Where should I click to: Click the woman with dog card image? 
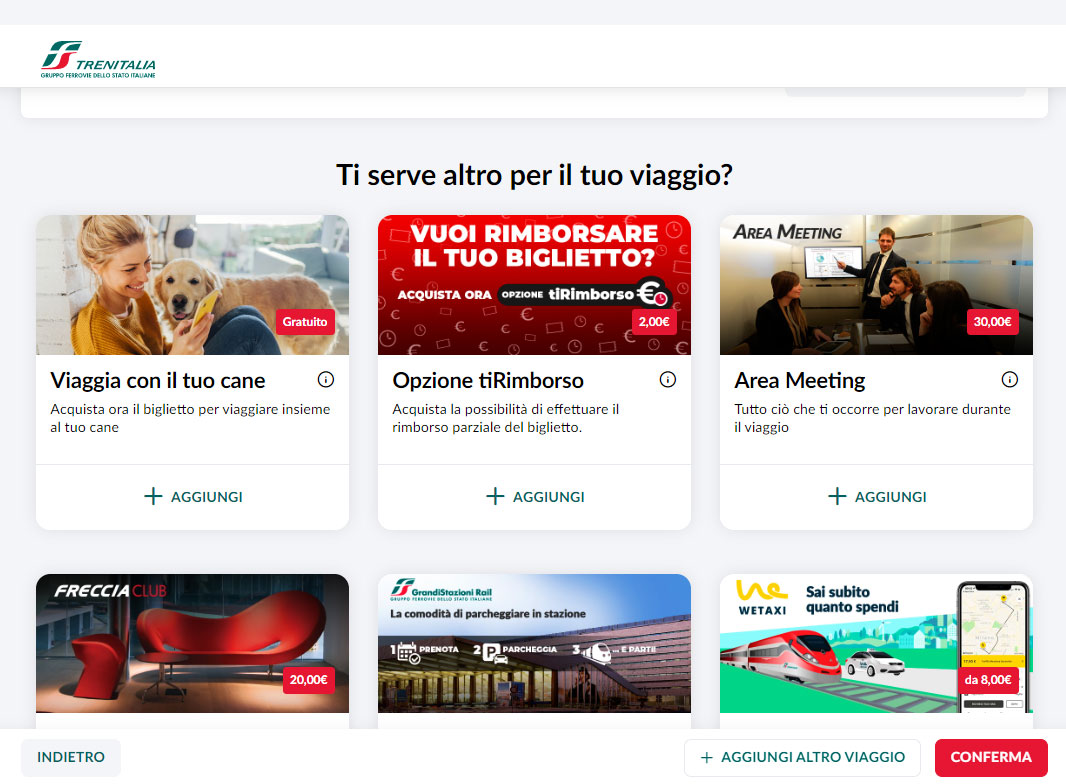tap(192, 285)
